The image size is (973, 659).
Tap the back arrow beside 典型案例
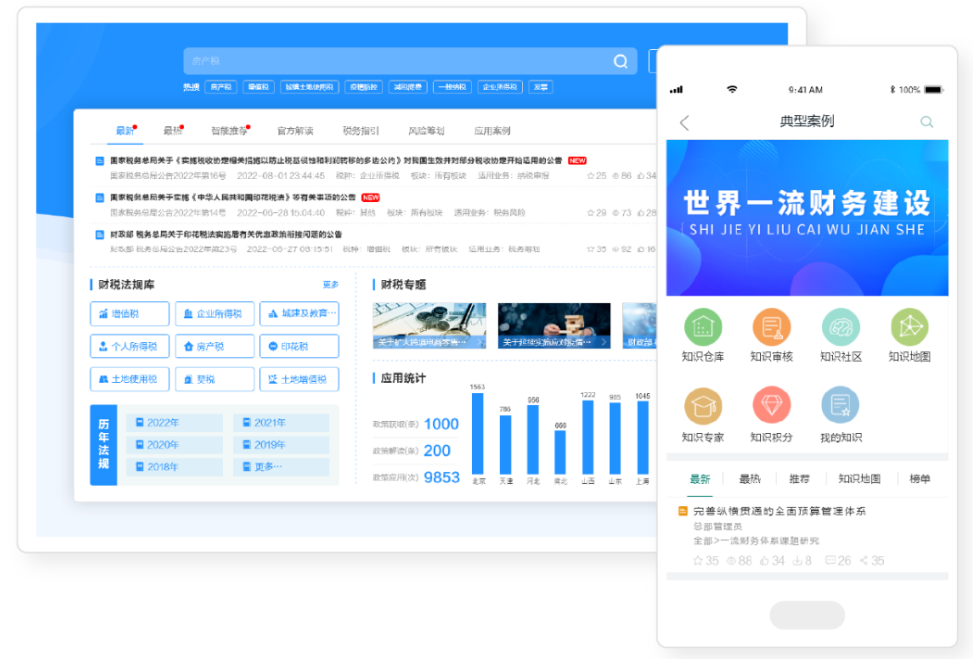(x=685, y=122)
